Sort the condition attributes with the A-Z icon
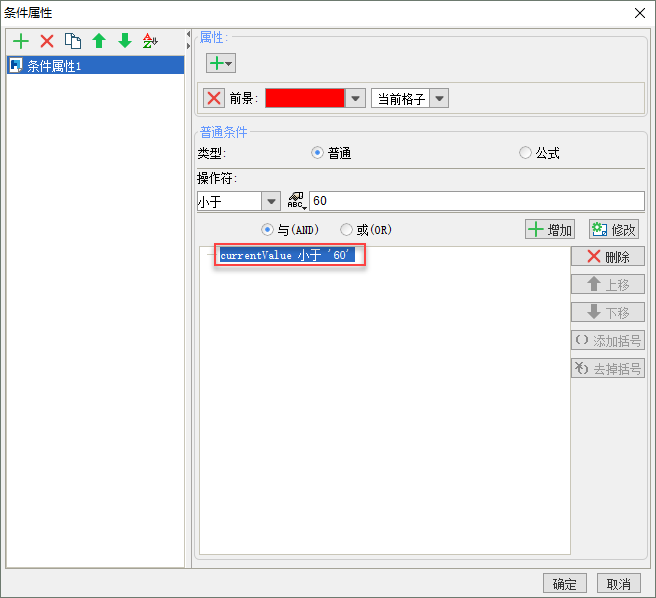Viewport: 656px width, 598px height. click(x=150, y=41)
